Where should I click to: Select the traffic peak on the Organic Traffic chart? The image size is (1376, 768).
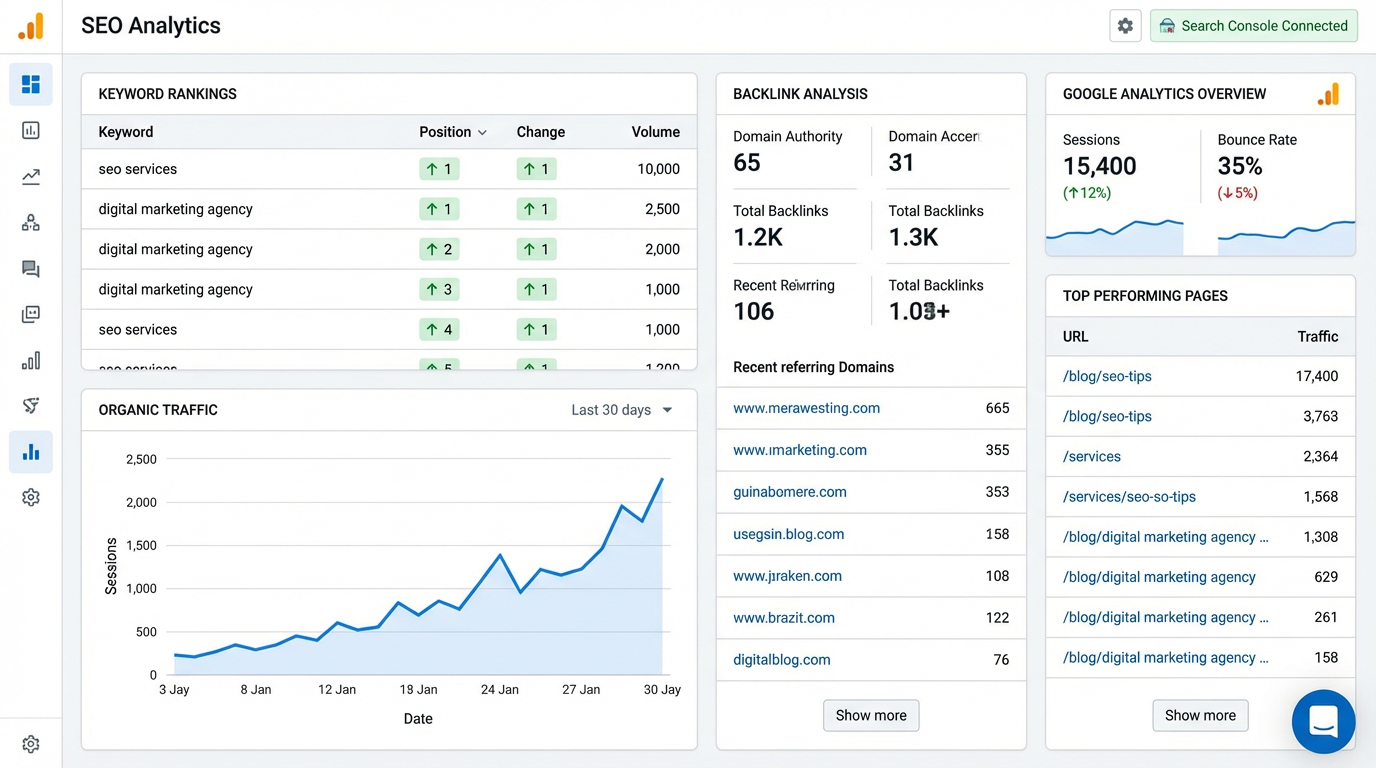pyautogui.click(x=662, y=481)
